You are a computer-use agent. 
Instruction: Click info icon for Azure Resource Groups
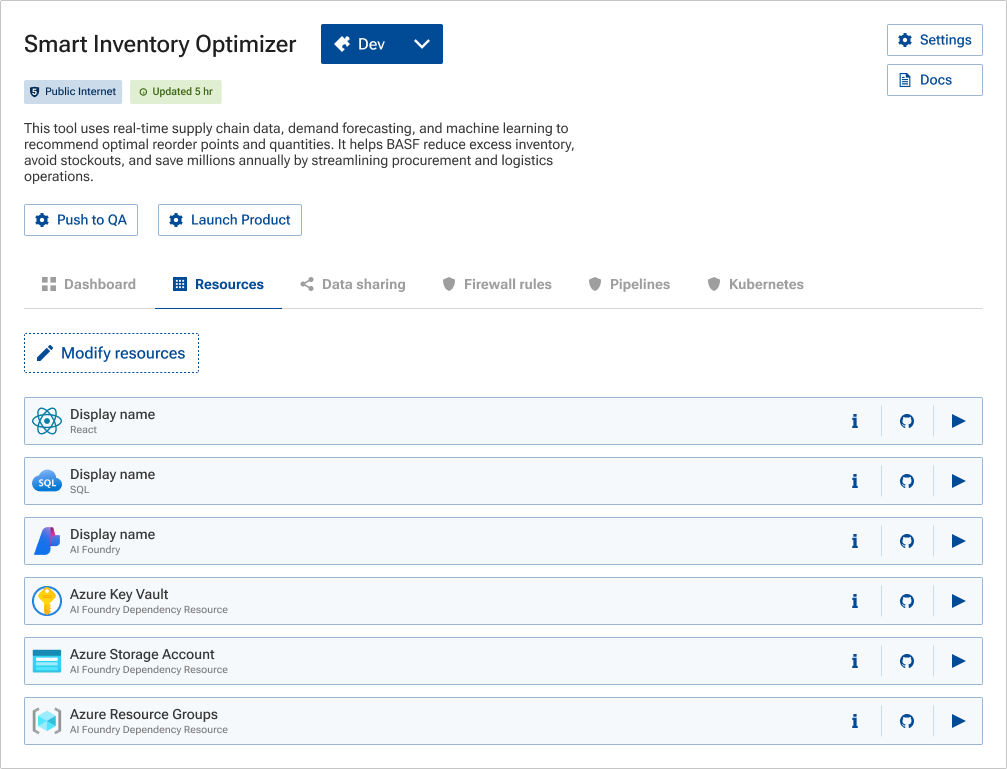(854, 721)
